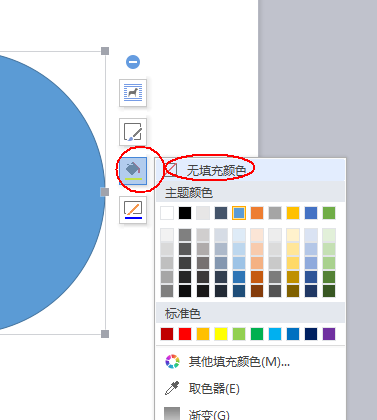Viewport: 377px width, 420px height.
Task: Choose 无填充颜色 (no fill color)
Action: [250, 170]
